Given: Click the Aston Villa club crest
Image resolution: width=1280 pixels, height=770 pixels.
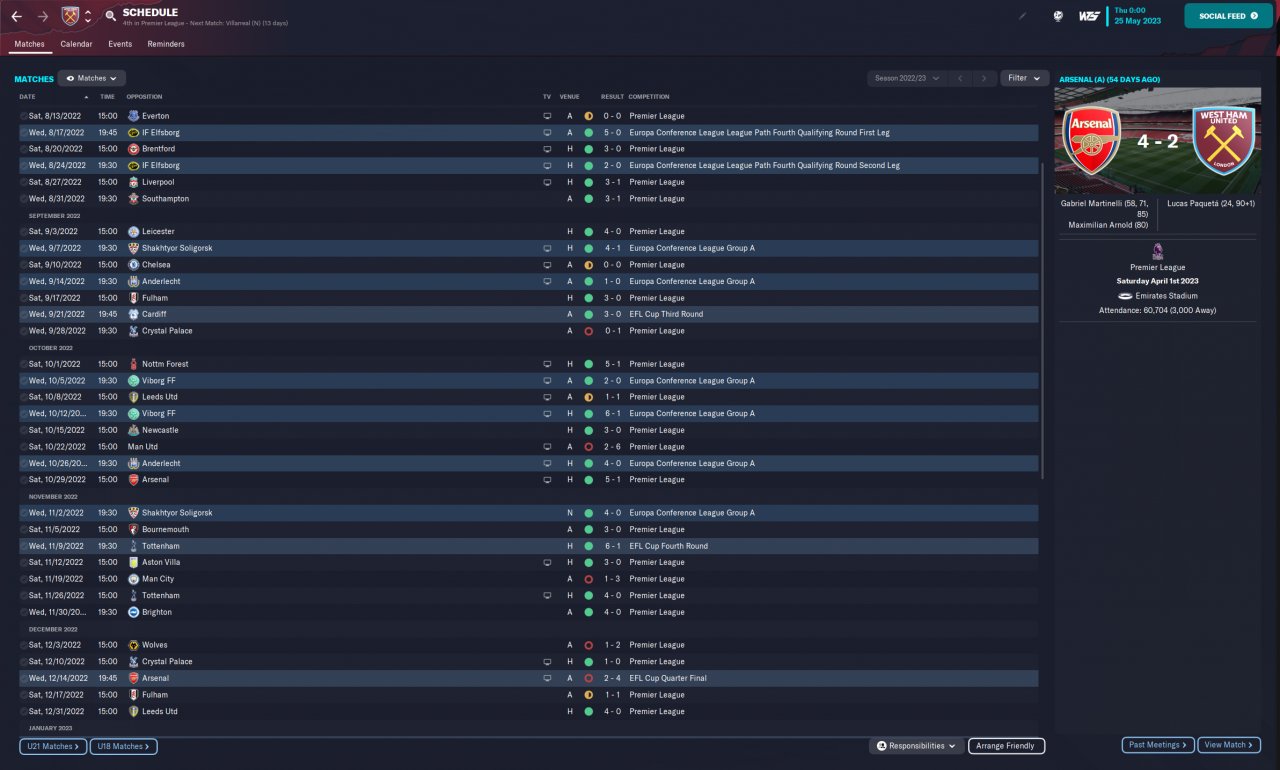Looking at the screenshot, I should click(x=133, y=562).
